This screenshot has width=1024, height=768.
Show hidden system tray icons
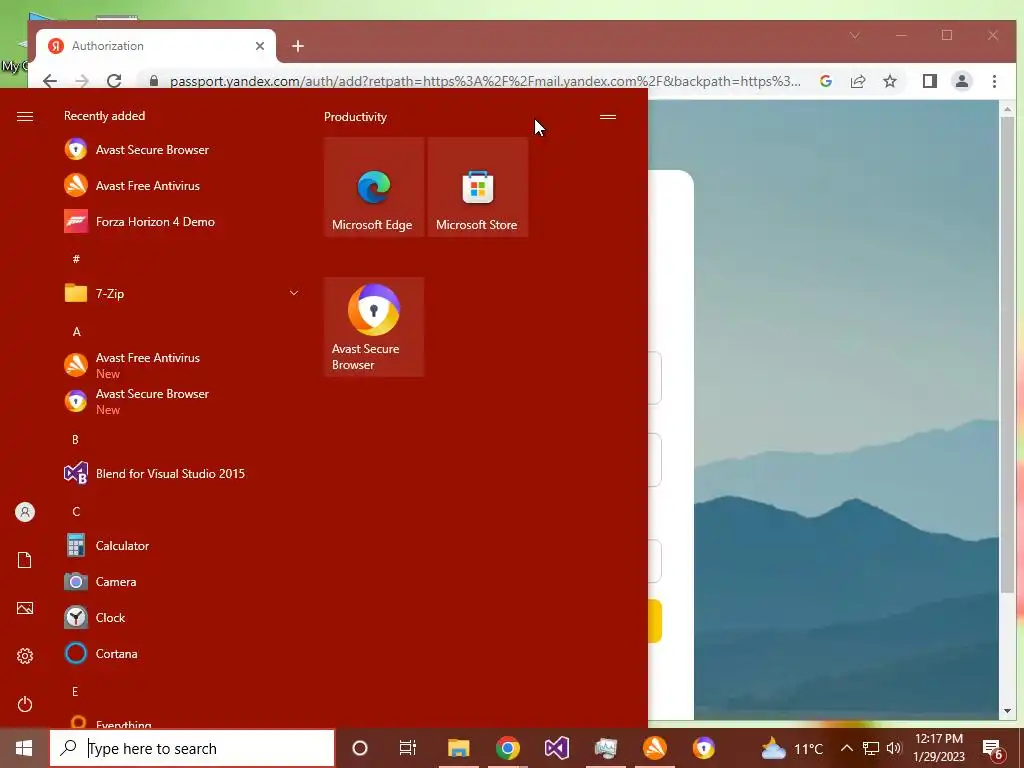click(846, 748)
